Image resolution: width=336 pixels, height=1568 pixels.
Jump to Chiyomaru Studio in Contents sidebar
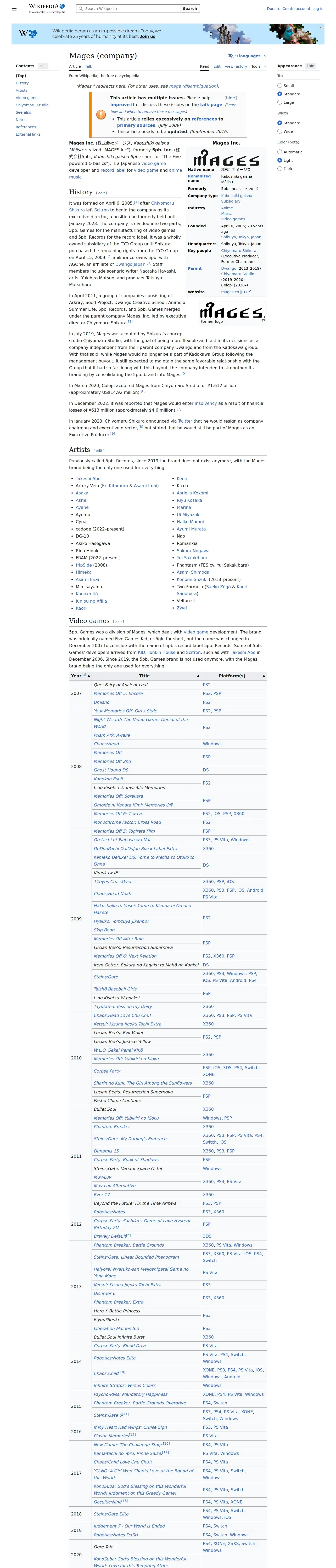(x=32, y=105)
